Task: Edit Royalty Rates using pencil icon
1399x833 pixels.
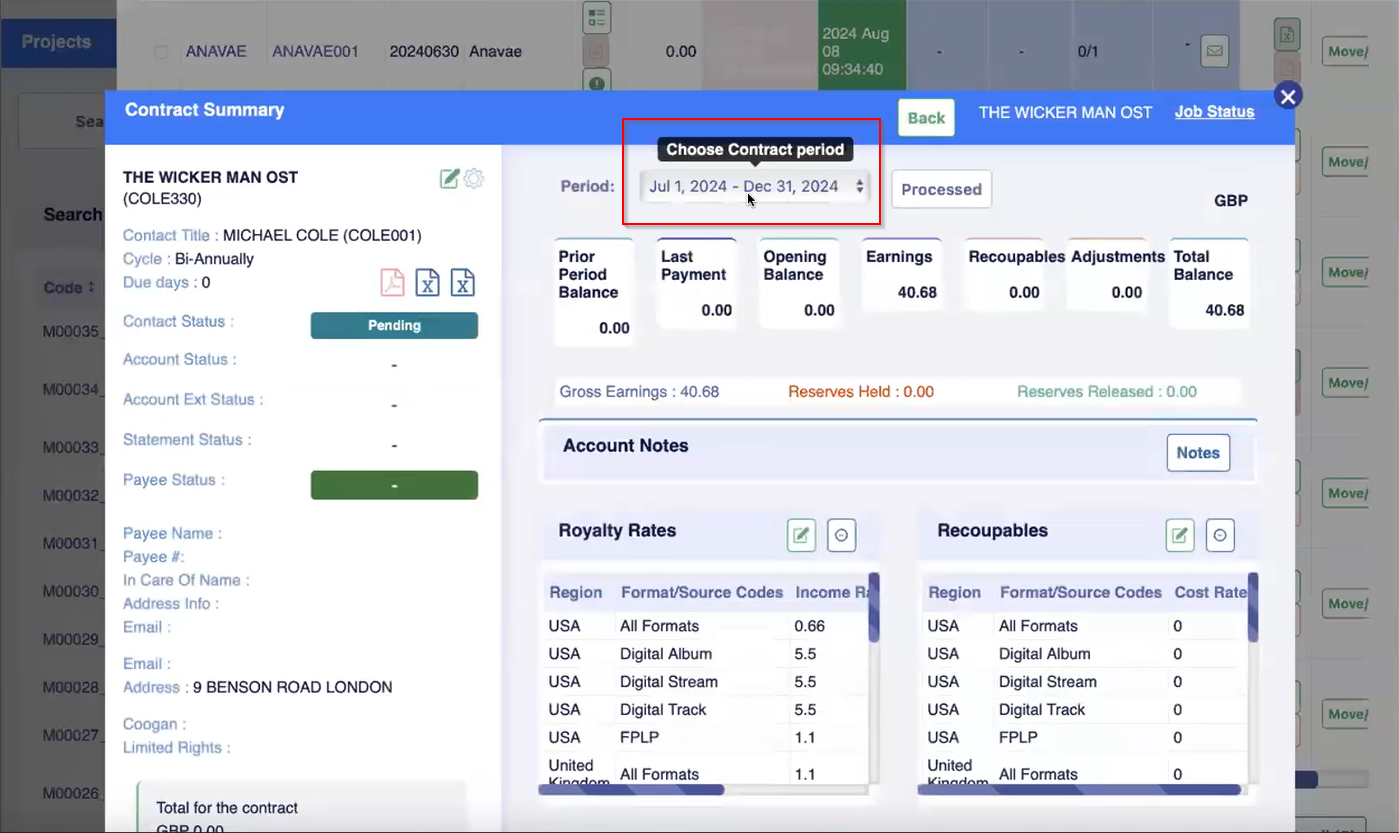Action: pyautogui.click(x=801, y=535)
